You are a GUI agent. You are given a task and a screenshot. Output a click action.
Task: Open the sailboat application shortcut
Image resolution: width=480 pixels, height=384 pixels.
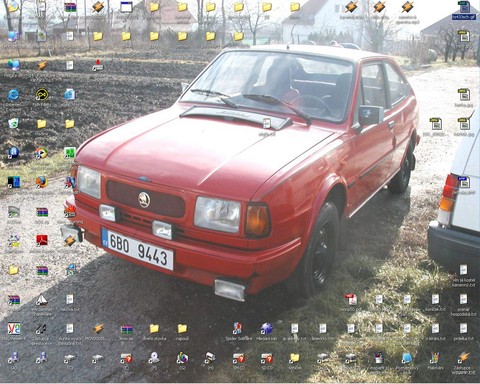(42, 299)
